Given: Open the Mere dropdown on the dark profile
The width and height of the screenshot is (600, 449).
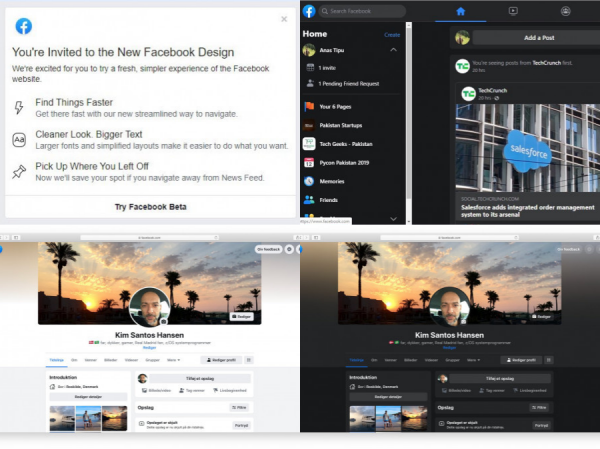Looking at the screenshot, I should (x=473, y=360).
